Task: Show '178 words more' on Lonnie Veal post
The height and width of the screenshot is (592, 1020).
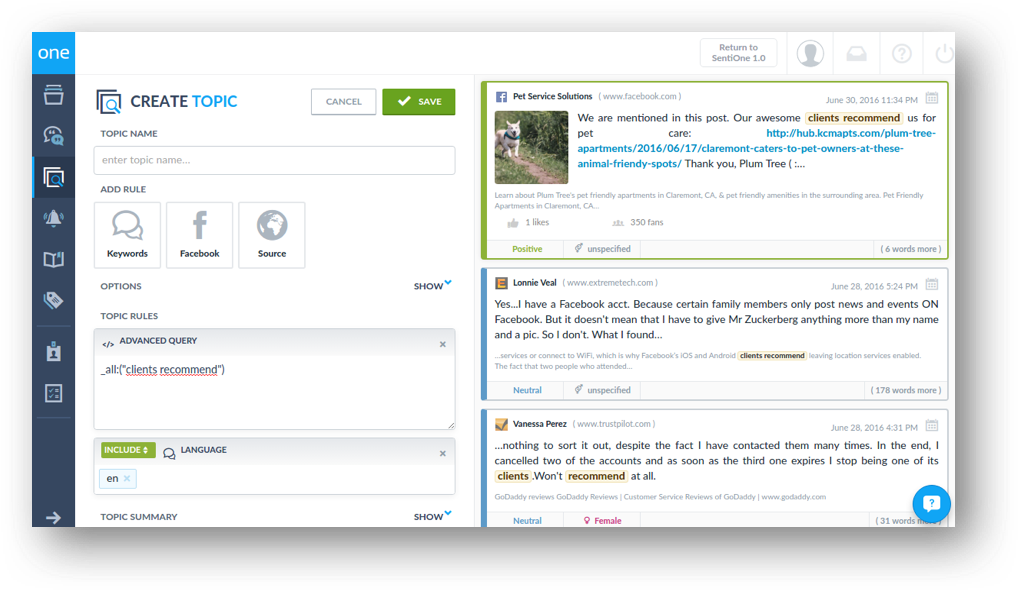Action: [906, 390]
